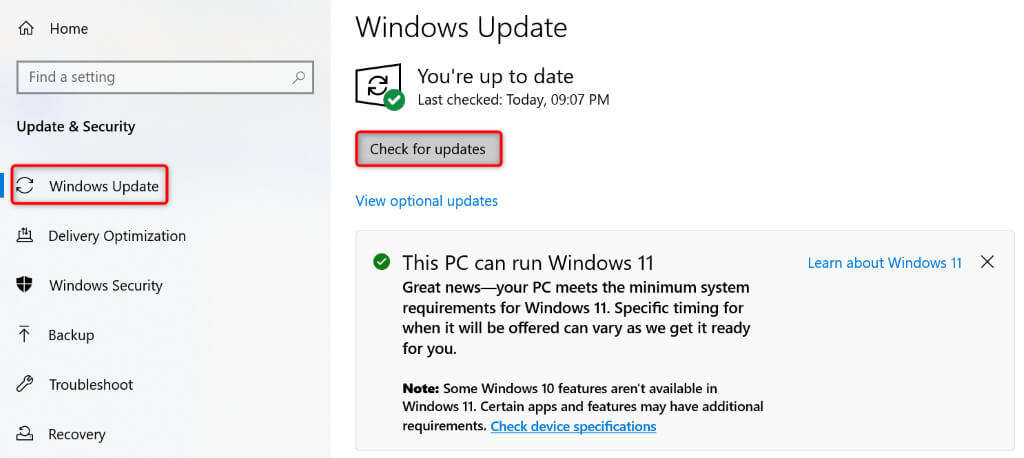Open the Recovery text label in the sidebar

pos(77,434)
